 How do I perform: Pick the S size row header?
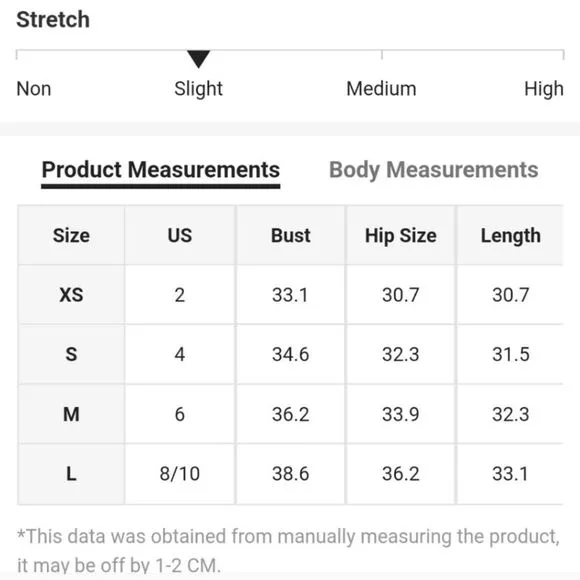(x=71, y=354)
